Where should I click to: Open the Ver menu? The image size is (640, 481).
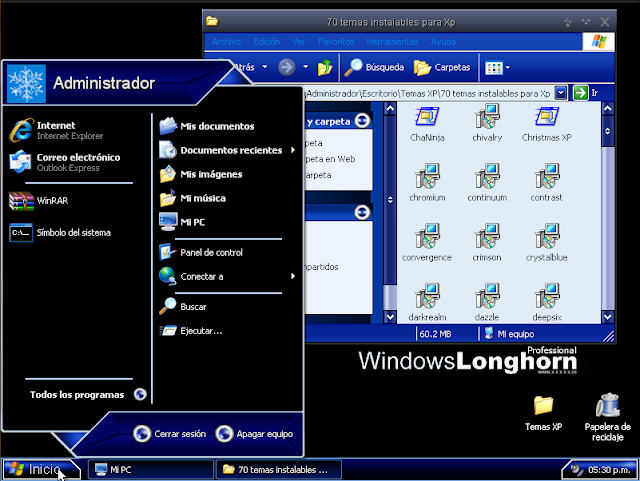pyautogui.click(x=299, y=42)
